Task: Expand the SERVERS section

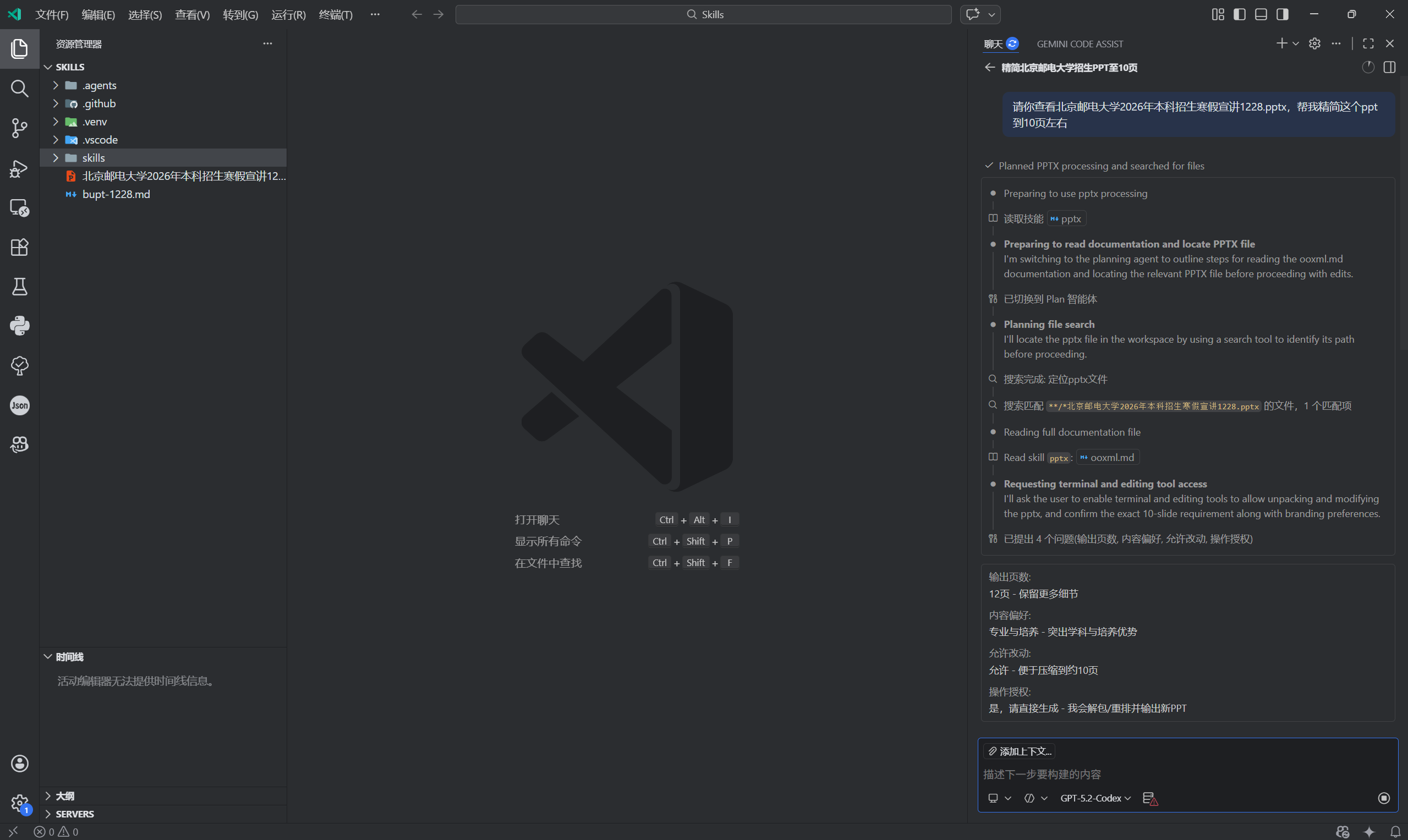Action: pyautogui.click(x=74, y=814)
